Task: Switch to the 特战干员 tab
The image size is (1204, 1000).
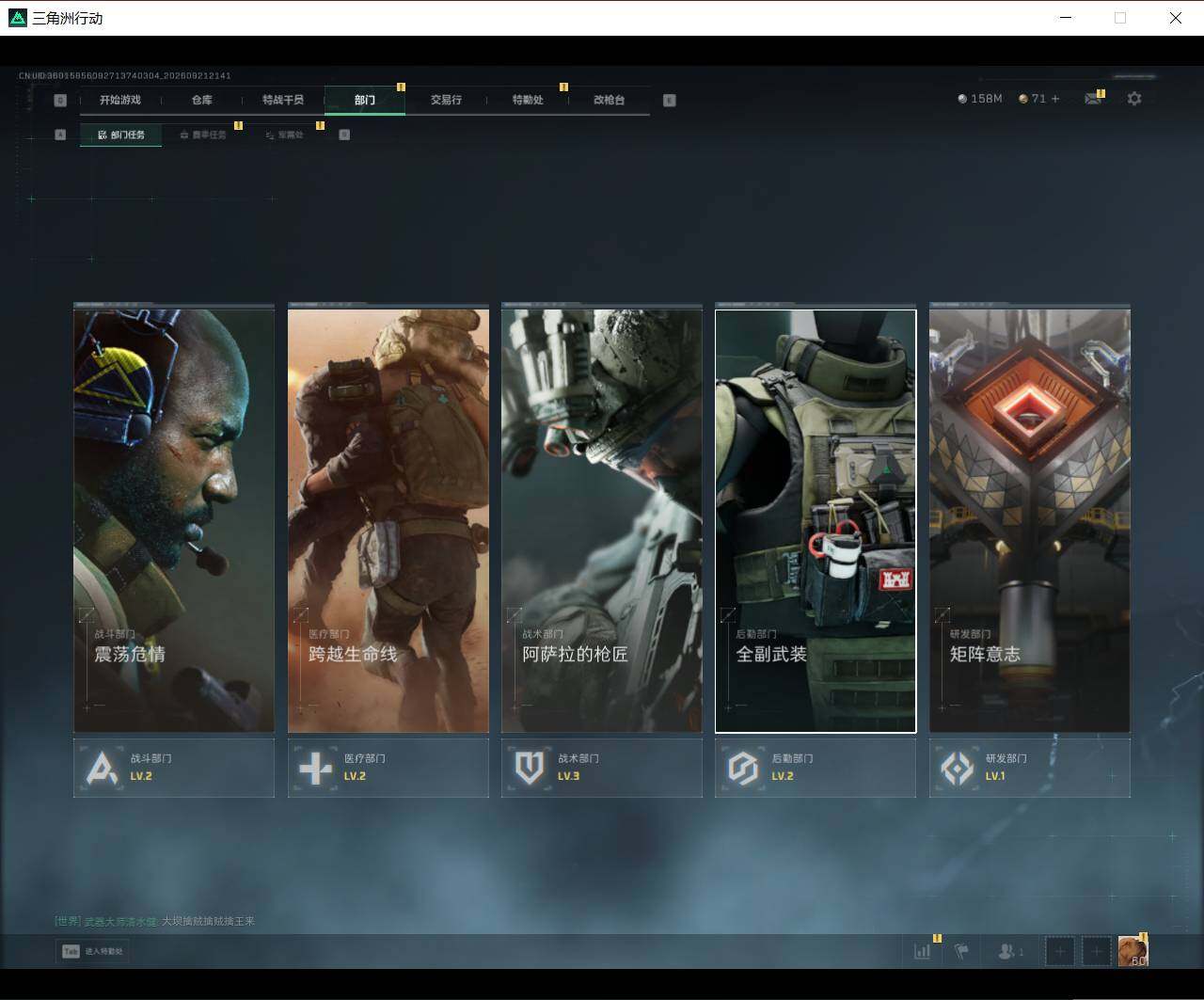Action: click(x=283, y=100)
